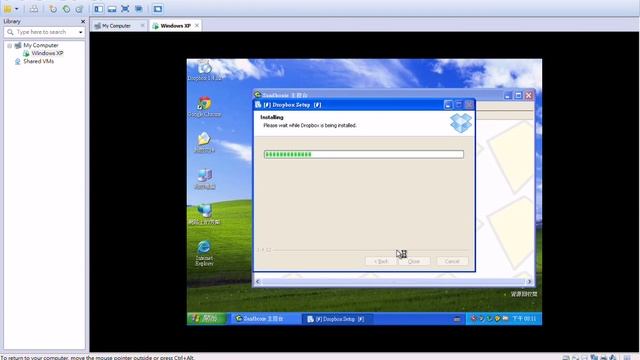This screenshot has width=640, height=360.
Task: Click the revert to snapshot toolbar icon
Action: pos(66,9)
